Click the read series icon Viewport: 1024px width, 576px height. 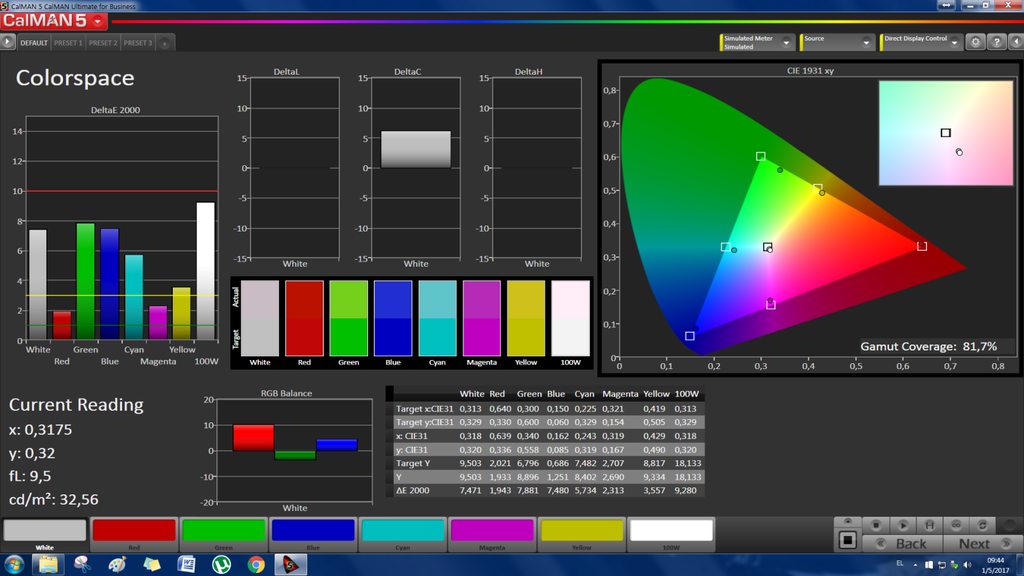coord(929,525)
